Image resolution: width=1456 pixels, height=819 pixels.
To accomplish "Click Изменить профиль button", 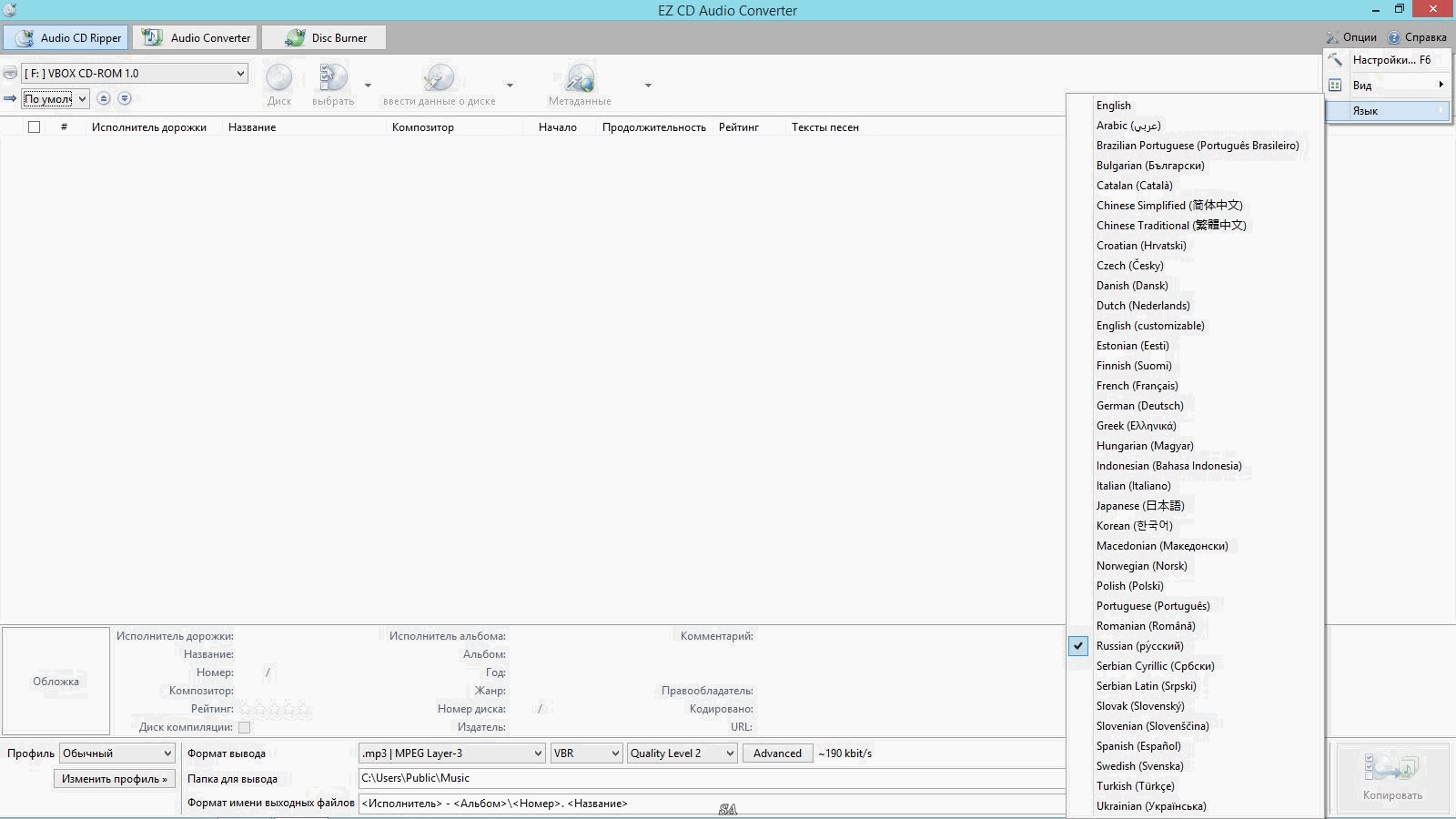I will pos(115,779).
